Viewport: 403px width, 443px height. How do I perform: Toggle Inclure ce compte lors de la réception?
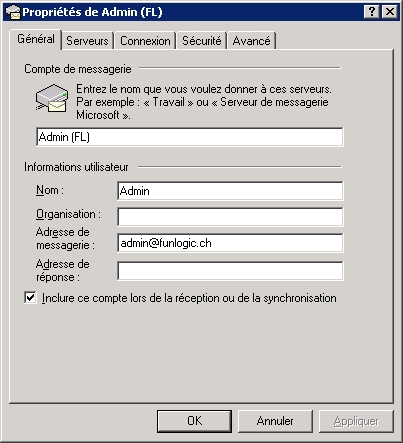(x=30, y=297)
